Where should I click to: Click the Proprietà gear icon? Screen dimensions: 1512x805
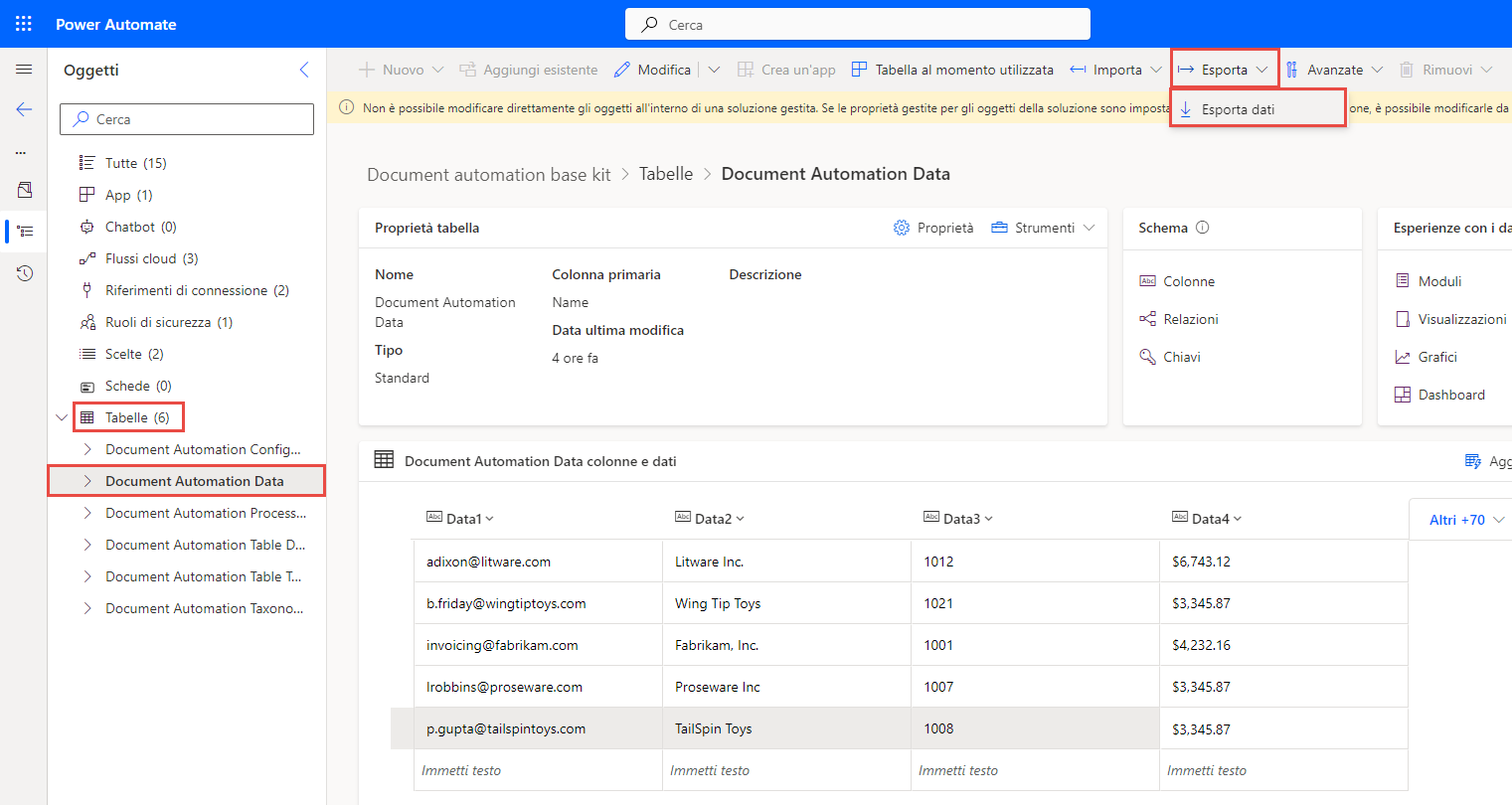pyautogui.click(x=902, y=228)
